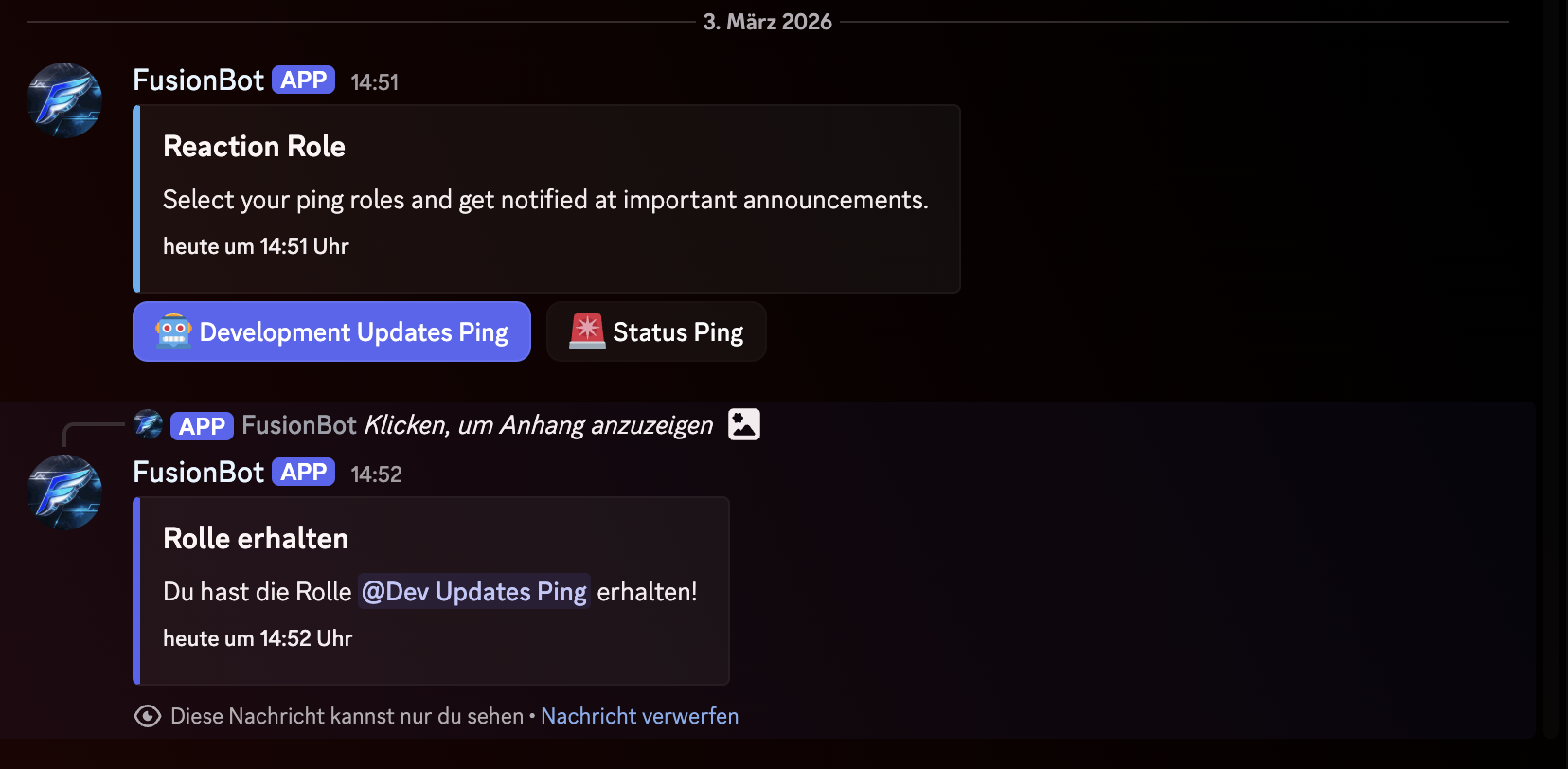The height and width of the screenshot is (769, 1568).
Task: Click the APP badge on the 14:51 message
Action: 303,80
